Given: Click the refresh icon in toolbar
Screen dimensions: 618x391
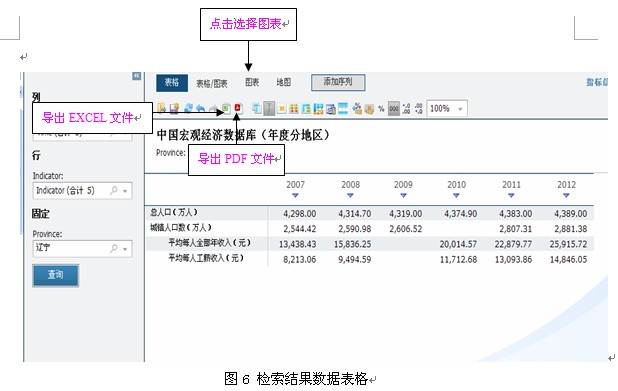Looking at the screenshot, I should [188, 108].
